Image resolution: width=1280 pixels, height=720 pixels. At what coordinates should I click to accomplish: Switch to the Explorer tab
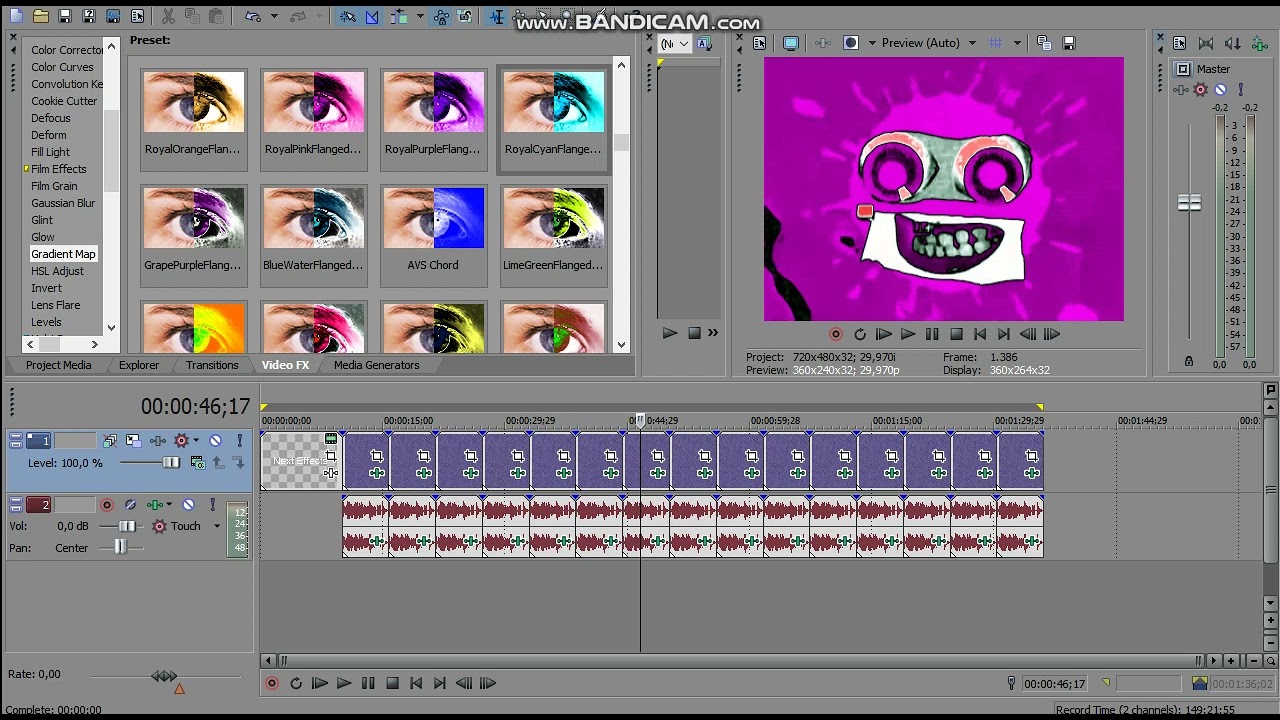click(x=139, y=365)
